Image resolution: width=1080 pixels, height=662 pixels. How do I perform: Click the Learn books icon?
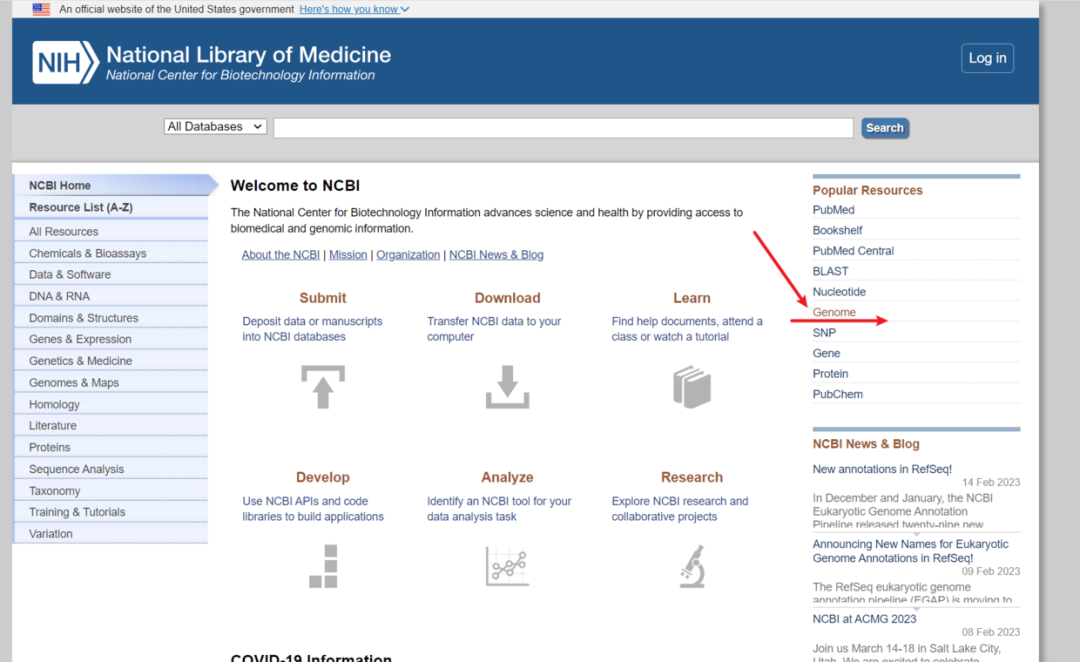[692, 387]
